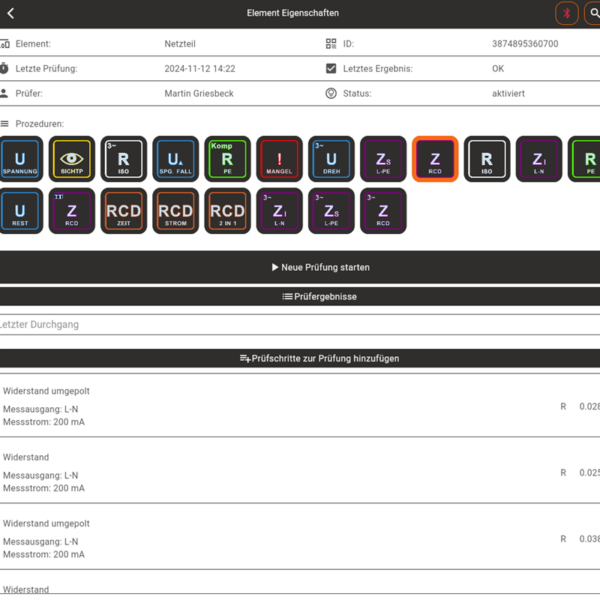Open the Prüfergebnisse section

coord(300,297)
